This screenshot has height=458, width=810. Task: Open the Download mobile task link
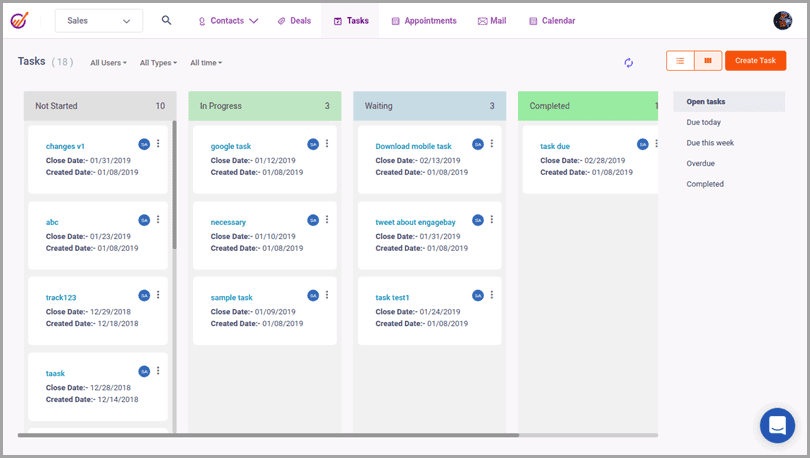pyautogui.click(x=413, y=147)
